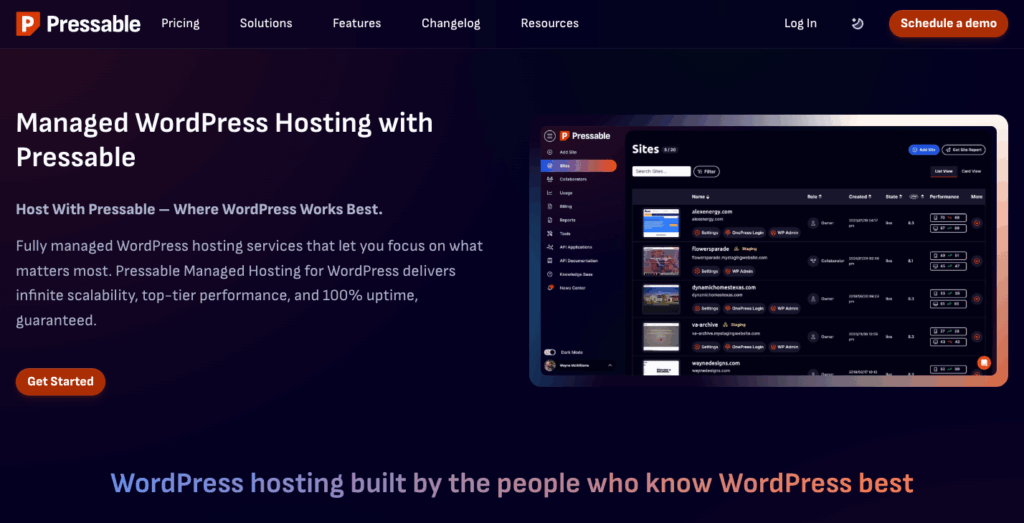1024x523 pixels.
Task: Click the moon theme icon beside Log In
Action: point(857,24)
